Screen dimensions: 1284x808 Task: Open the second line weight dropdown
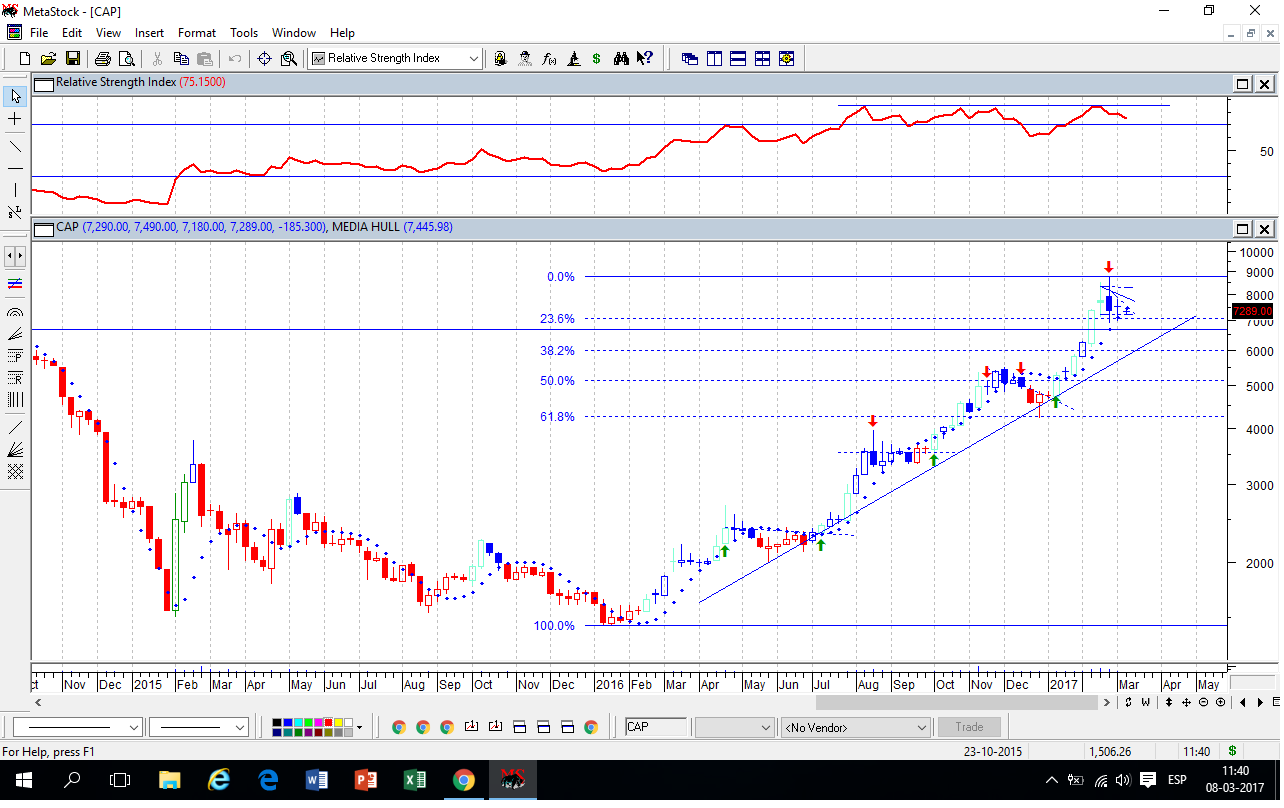point(239,727)
